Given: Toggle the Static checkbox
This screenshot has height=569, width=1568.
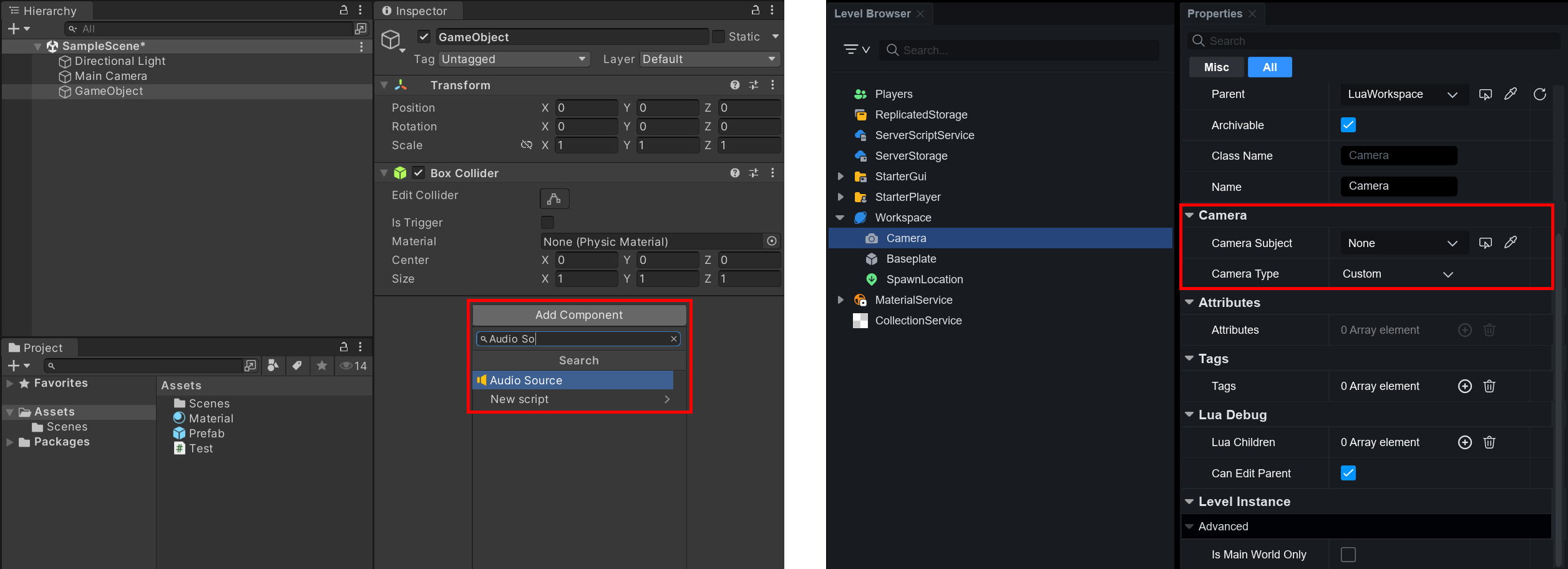Looking at the screenshot, I should [x=718, y=37].
